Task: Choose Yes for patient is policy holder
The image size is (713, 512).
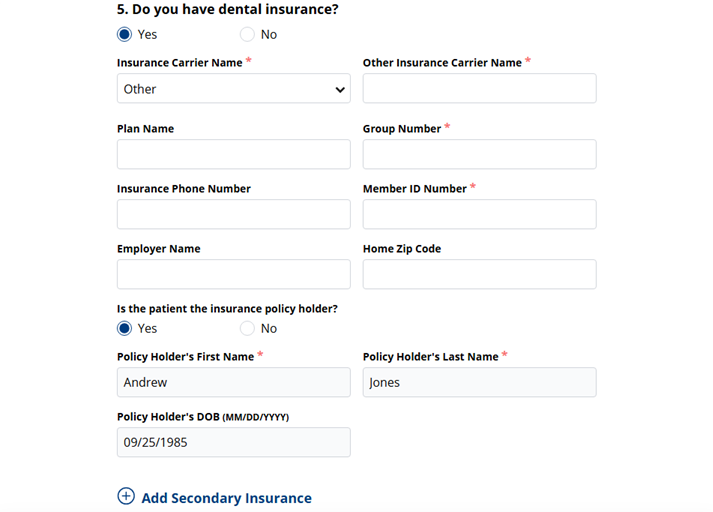Action: (125, 328)
